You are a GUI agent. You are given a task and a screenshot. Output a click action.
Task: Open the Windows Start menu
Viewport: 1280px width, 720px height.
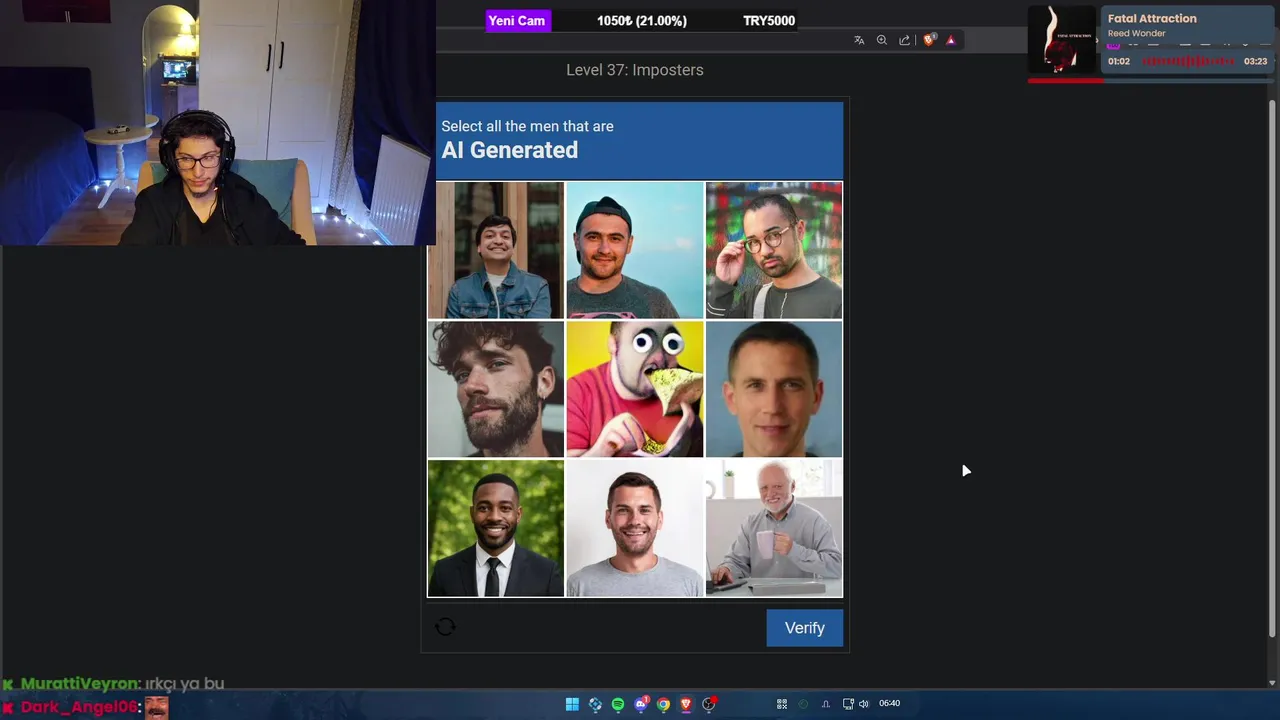click(x=572, y=704)
